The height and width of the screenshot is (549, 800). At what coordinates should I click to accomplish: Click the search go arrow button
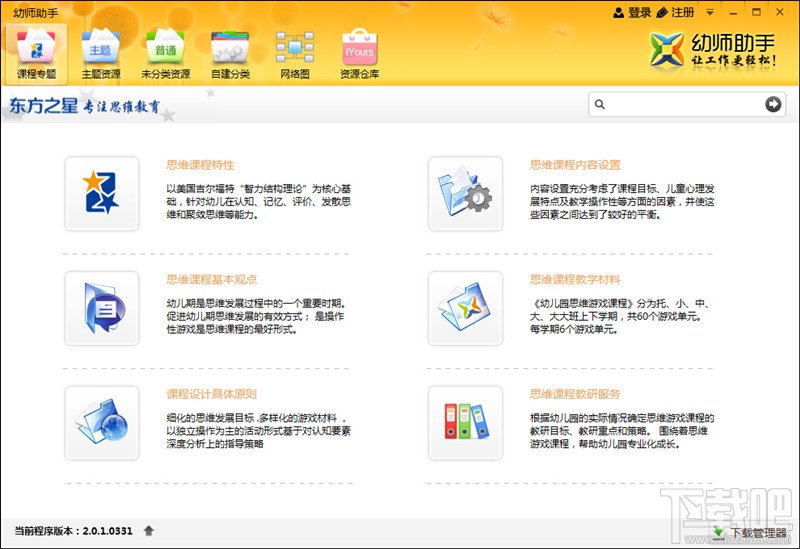tap(773, 104)
